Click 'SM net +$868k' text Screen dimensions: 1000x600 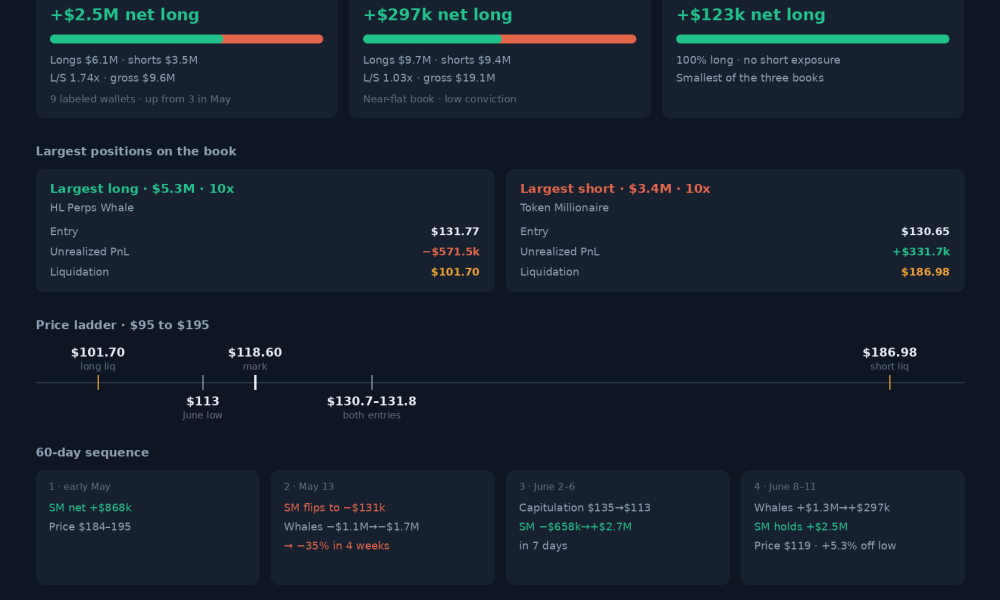(x=90, y=508)
